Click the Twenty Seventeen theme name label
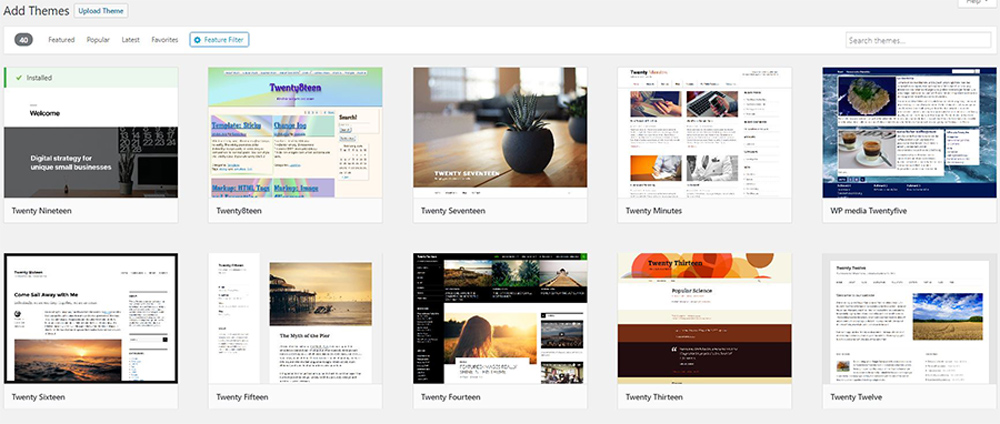Viewport: 1000px width, 424px height. click(453, 211)
